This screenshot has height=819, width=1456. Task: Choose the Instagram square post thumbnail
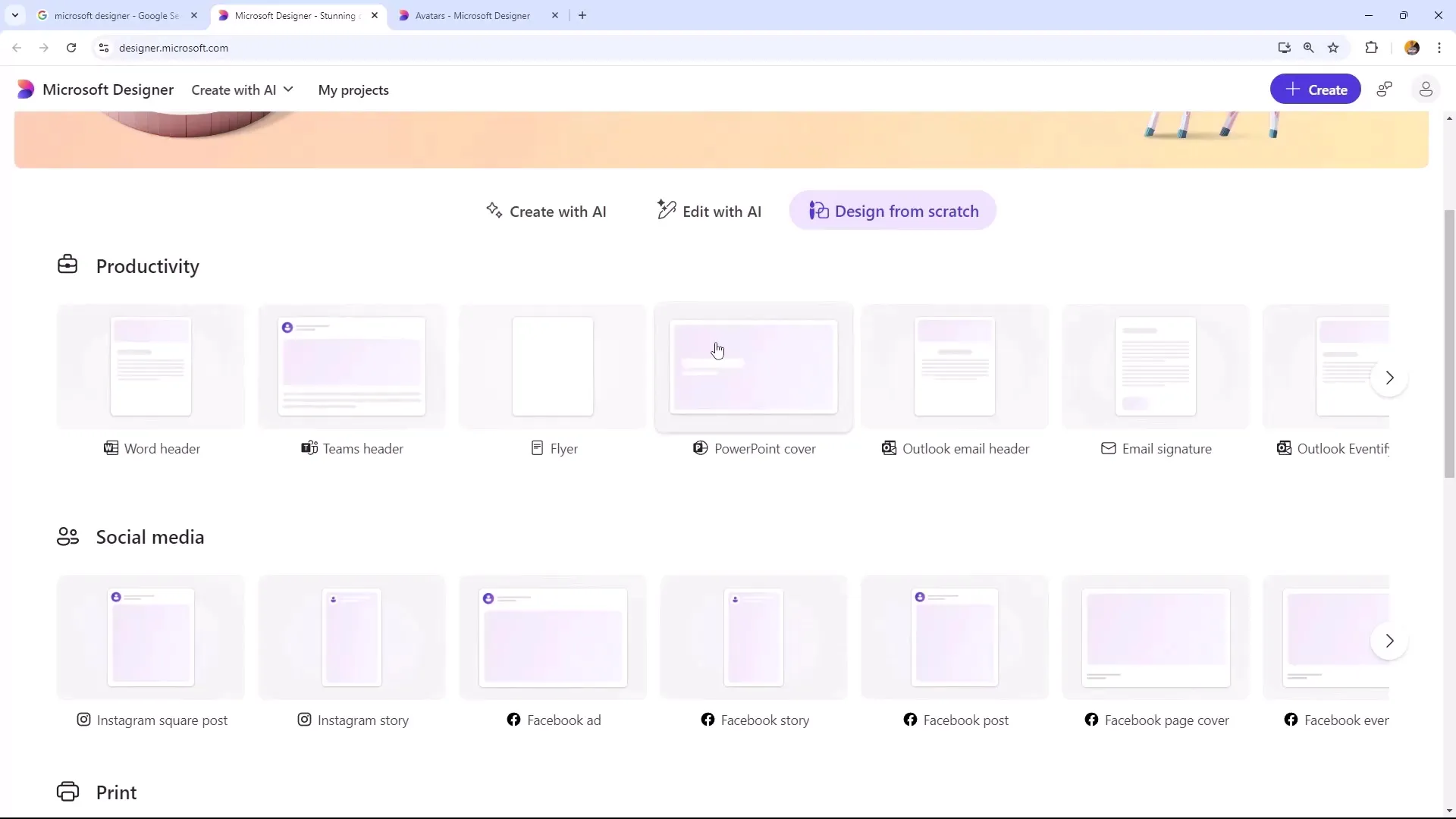[151, 638]
